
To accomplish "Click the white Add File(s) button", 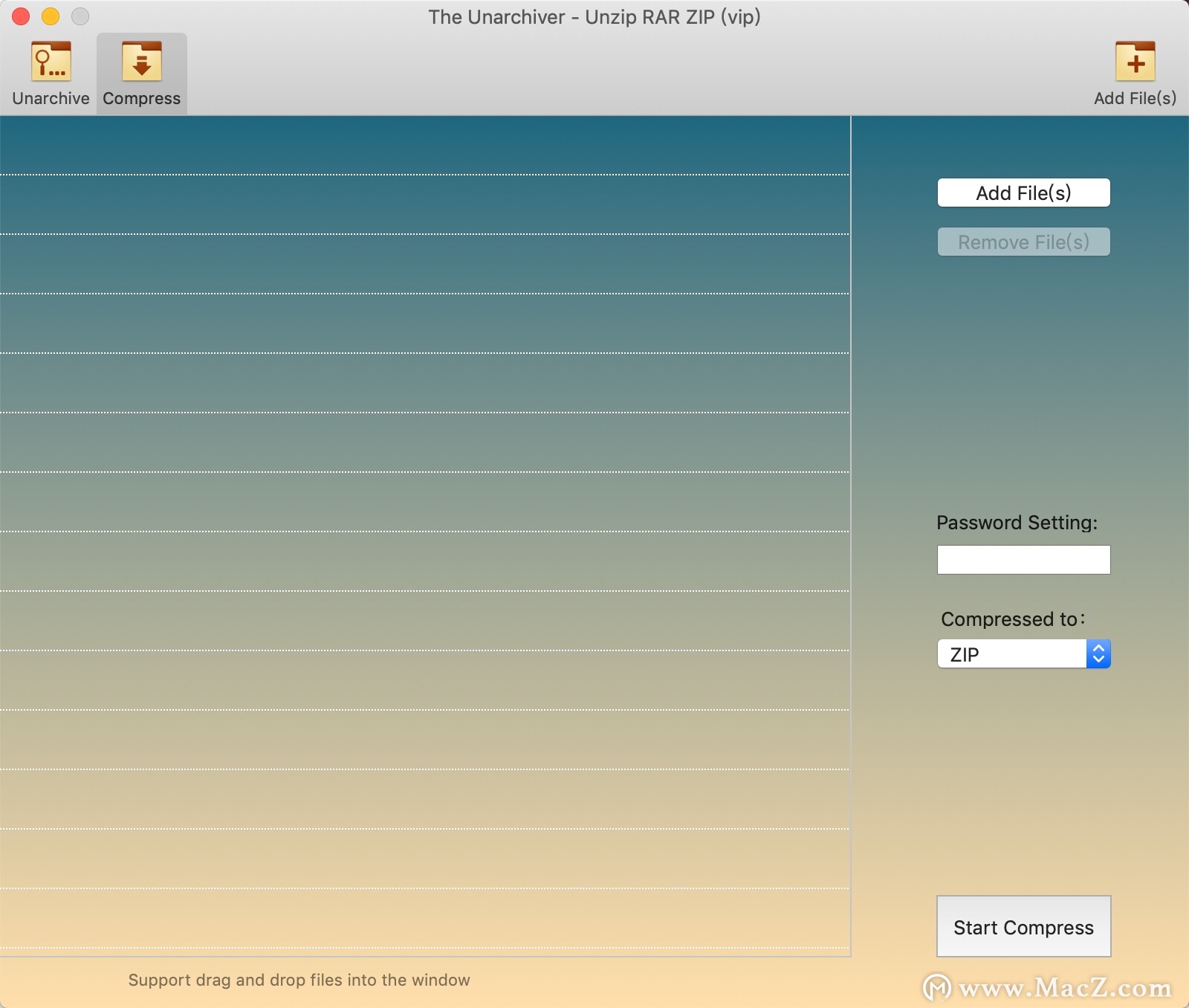I will (1023, 193).
